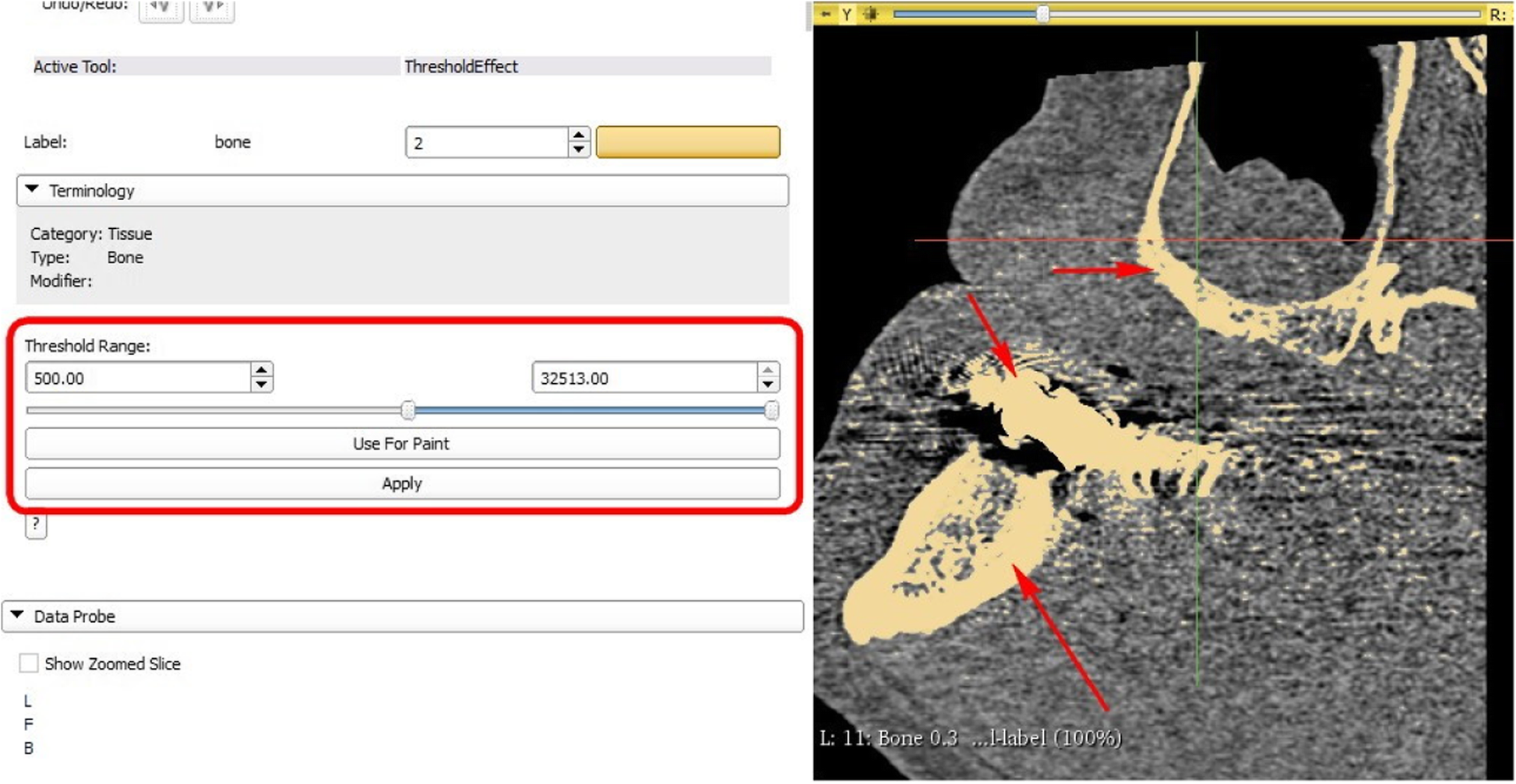Viewport: 1516px width, 784px height.
Task: Click the Threshold Range label
Action: pos(87,346)
